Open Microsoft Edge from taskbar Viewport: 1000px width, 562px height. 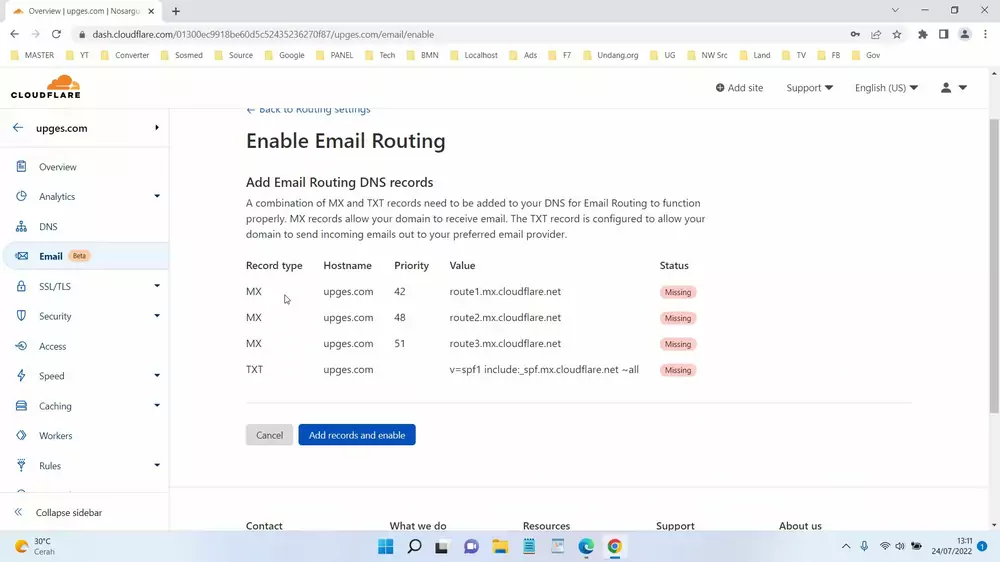[x=586, y=547]
